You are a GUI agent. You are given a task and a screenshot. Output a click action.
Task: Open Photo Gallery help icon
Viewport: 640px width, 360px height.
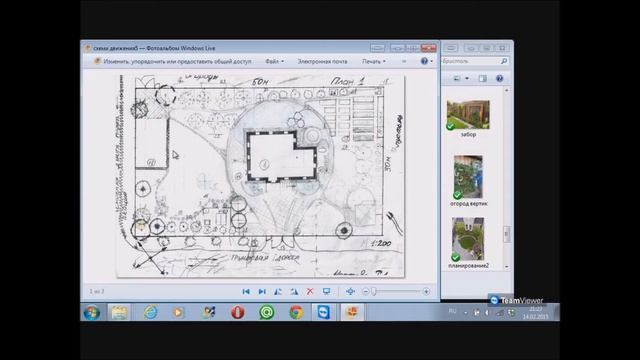tap(424, 61)
